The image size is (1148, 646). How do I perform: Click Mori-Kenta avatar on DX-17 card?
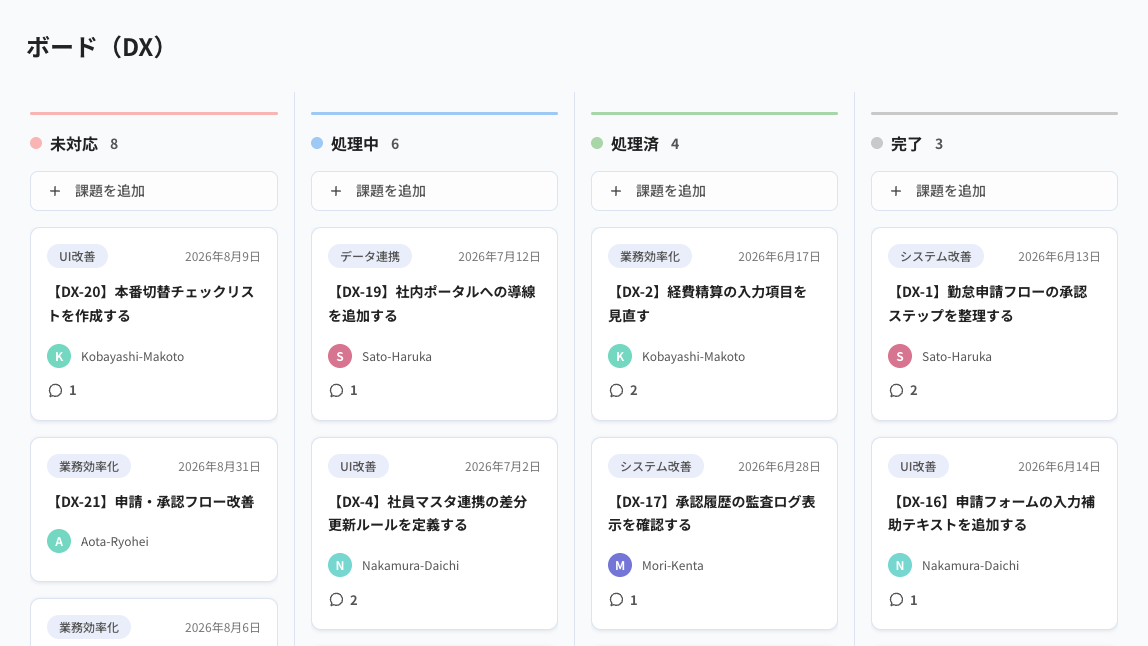click(620, 565)
